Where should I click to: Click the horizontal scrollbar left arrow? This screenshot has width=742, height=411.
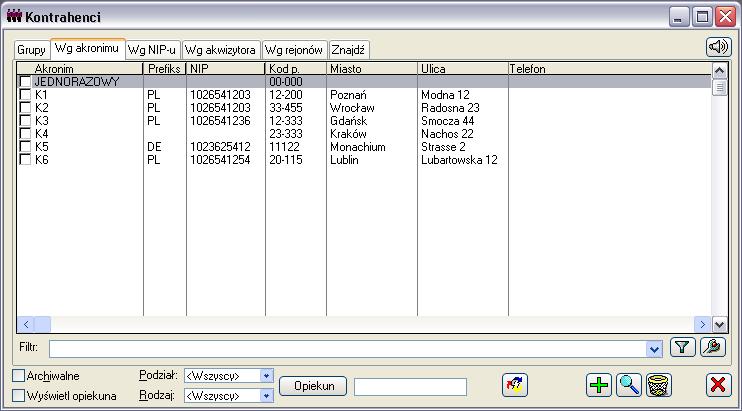[26, 324]
